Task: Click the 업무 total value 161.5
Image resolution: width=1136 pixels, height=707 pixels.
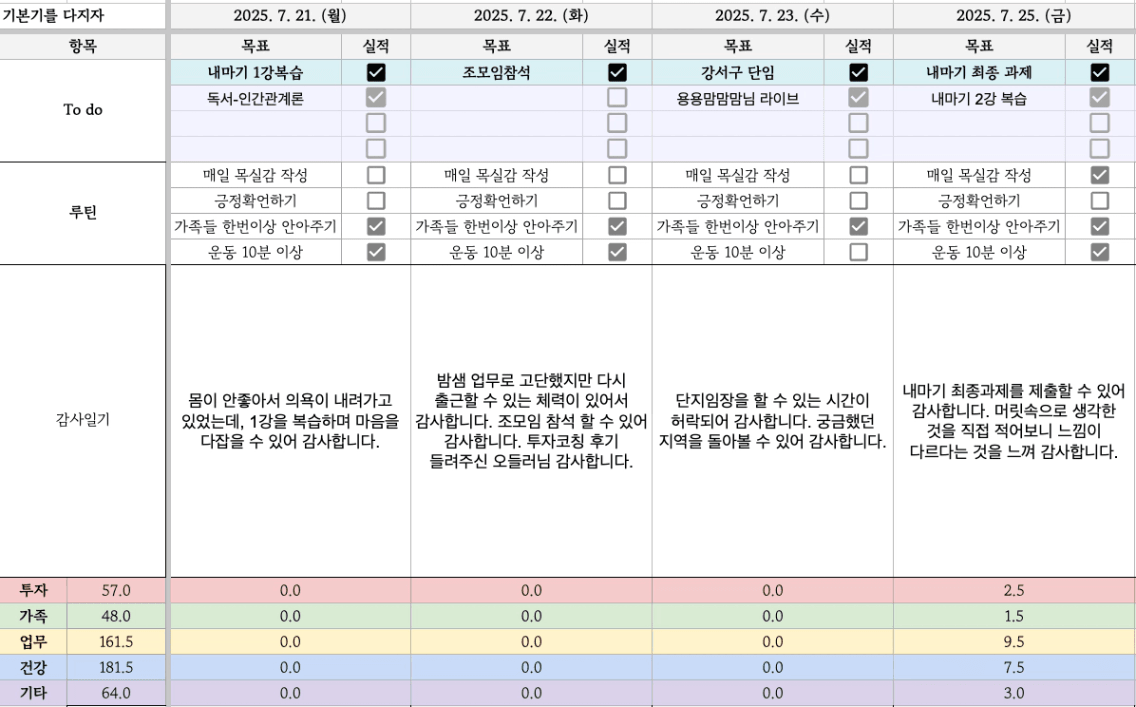Action: (x=116, y=642)
